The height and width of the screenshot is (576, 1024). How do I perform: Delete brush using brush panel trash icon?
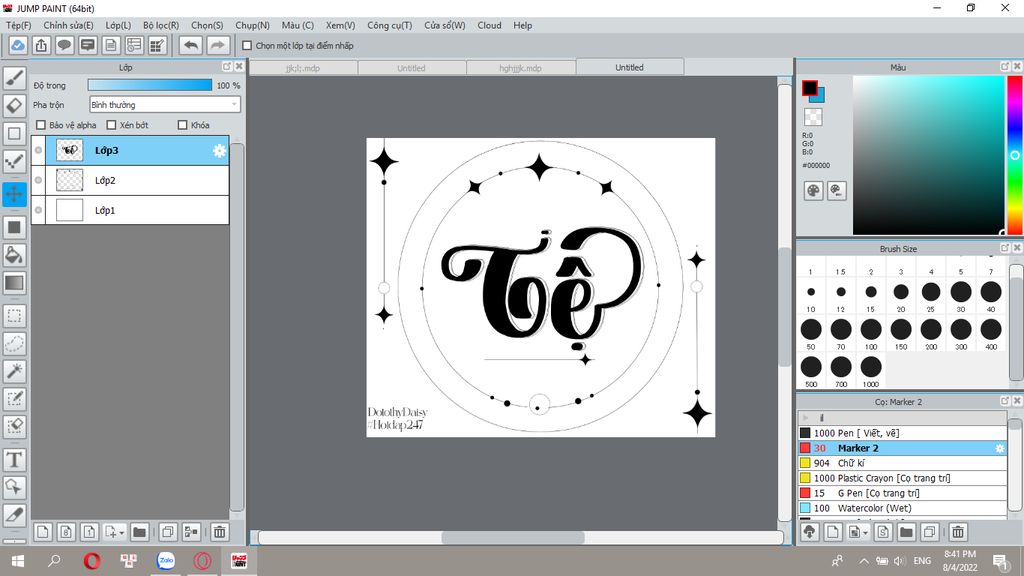(958, 532)
